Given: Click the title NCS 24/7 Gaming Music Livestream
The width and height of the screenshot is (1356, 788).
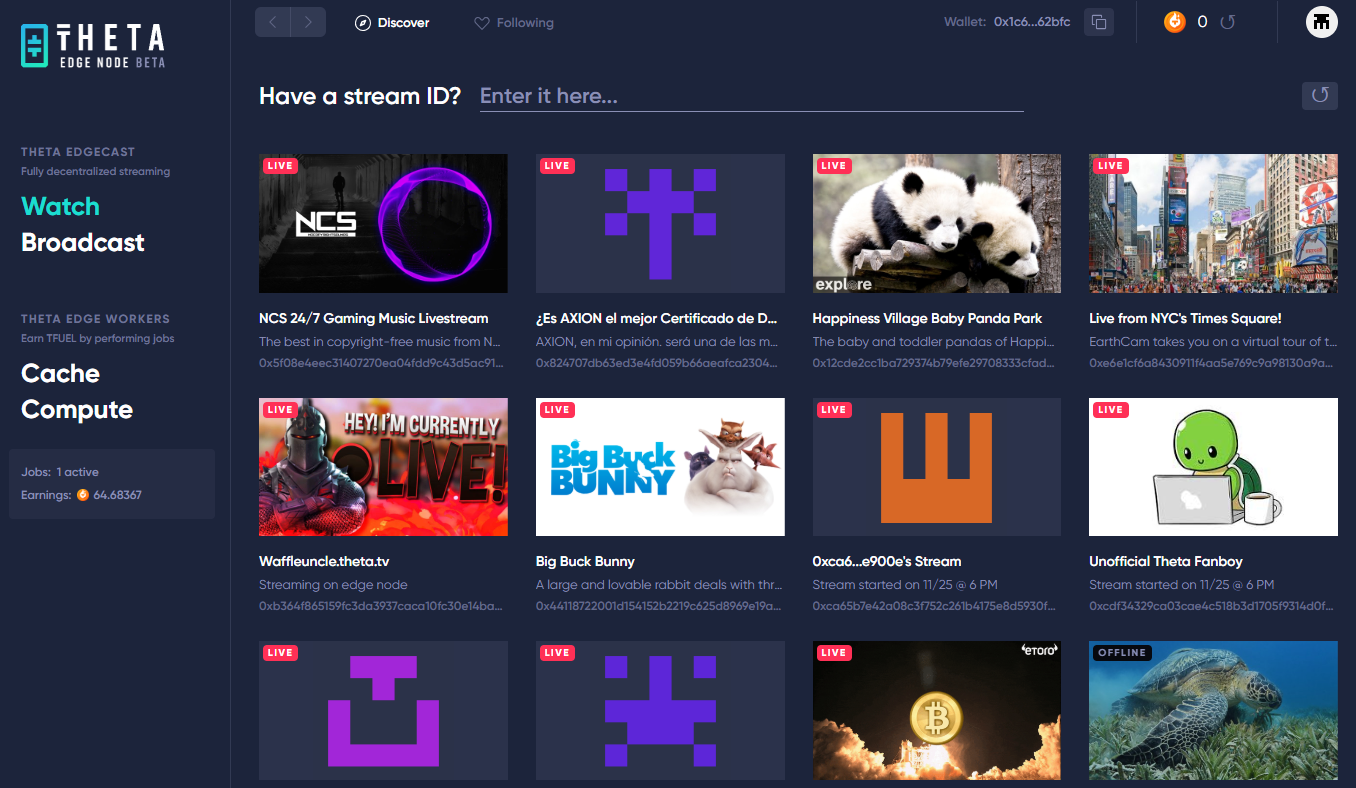Looking at the screenshot, I should coord(374,318).
